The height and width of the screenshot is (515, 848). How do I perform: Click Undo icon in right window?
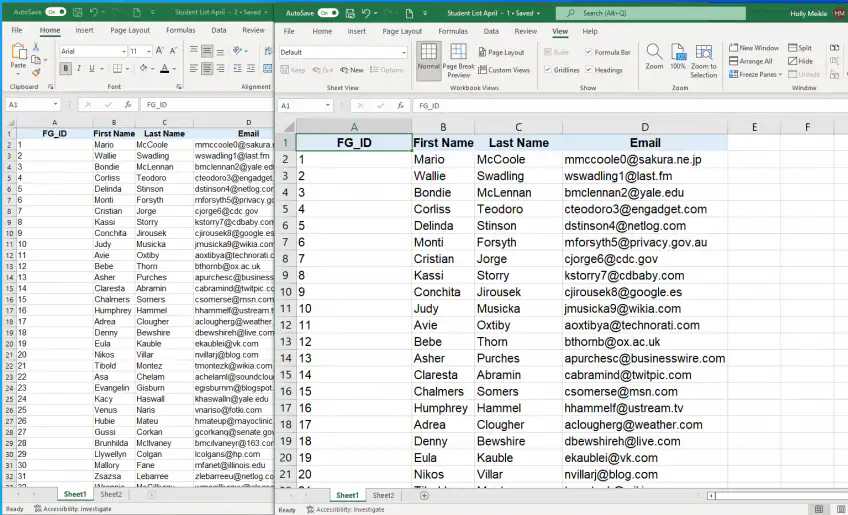click(367, 13)
